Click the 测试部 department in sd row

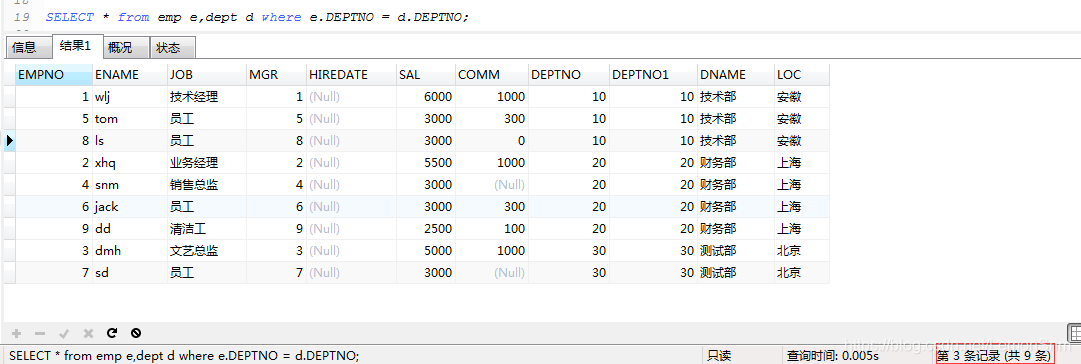(735, 273)
